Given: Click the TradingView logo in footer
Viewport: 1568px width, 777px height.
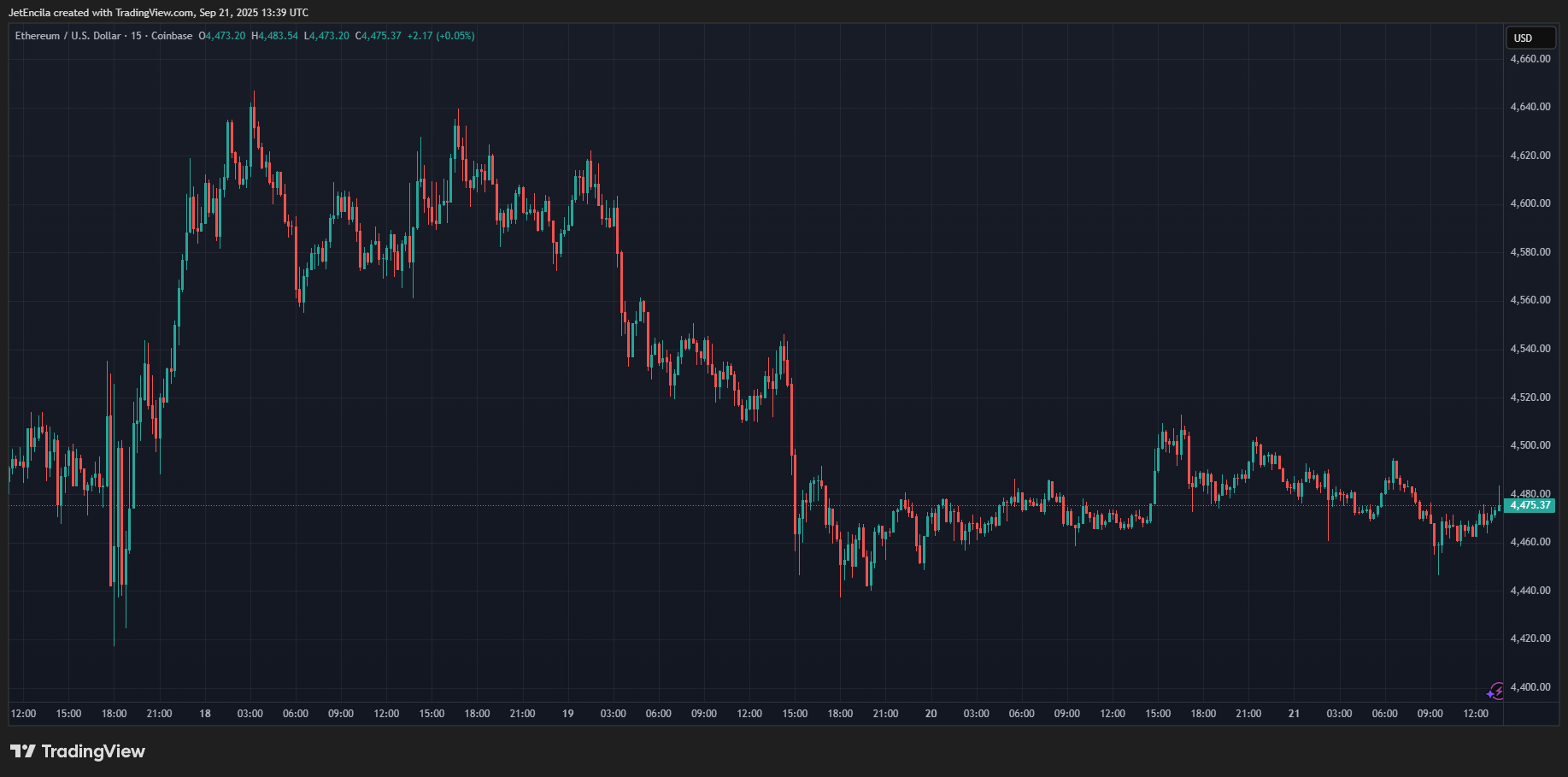Looking at the screenshot, I should (78, 751).
